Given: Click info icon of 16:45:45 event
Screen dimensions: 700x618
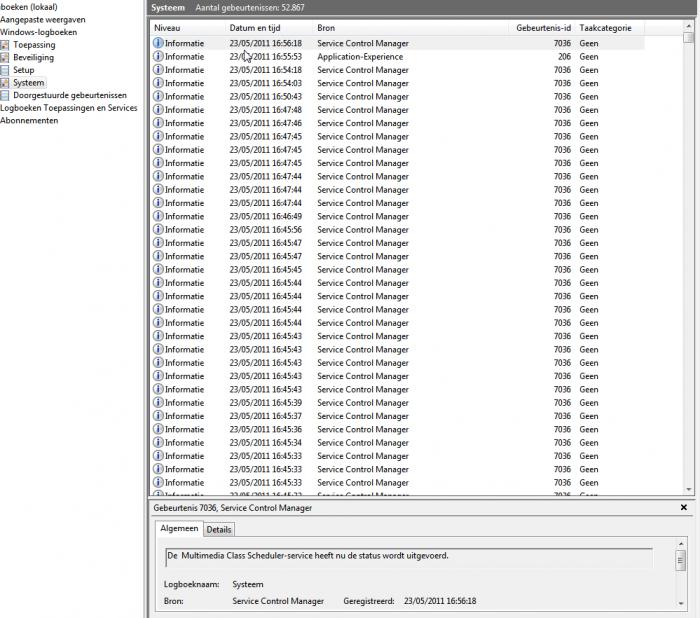Looking at the screenshot, I should click(x=158, y=269).
